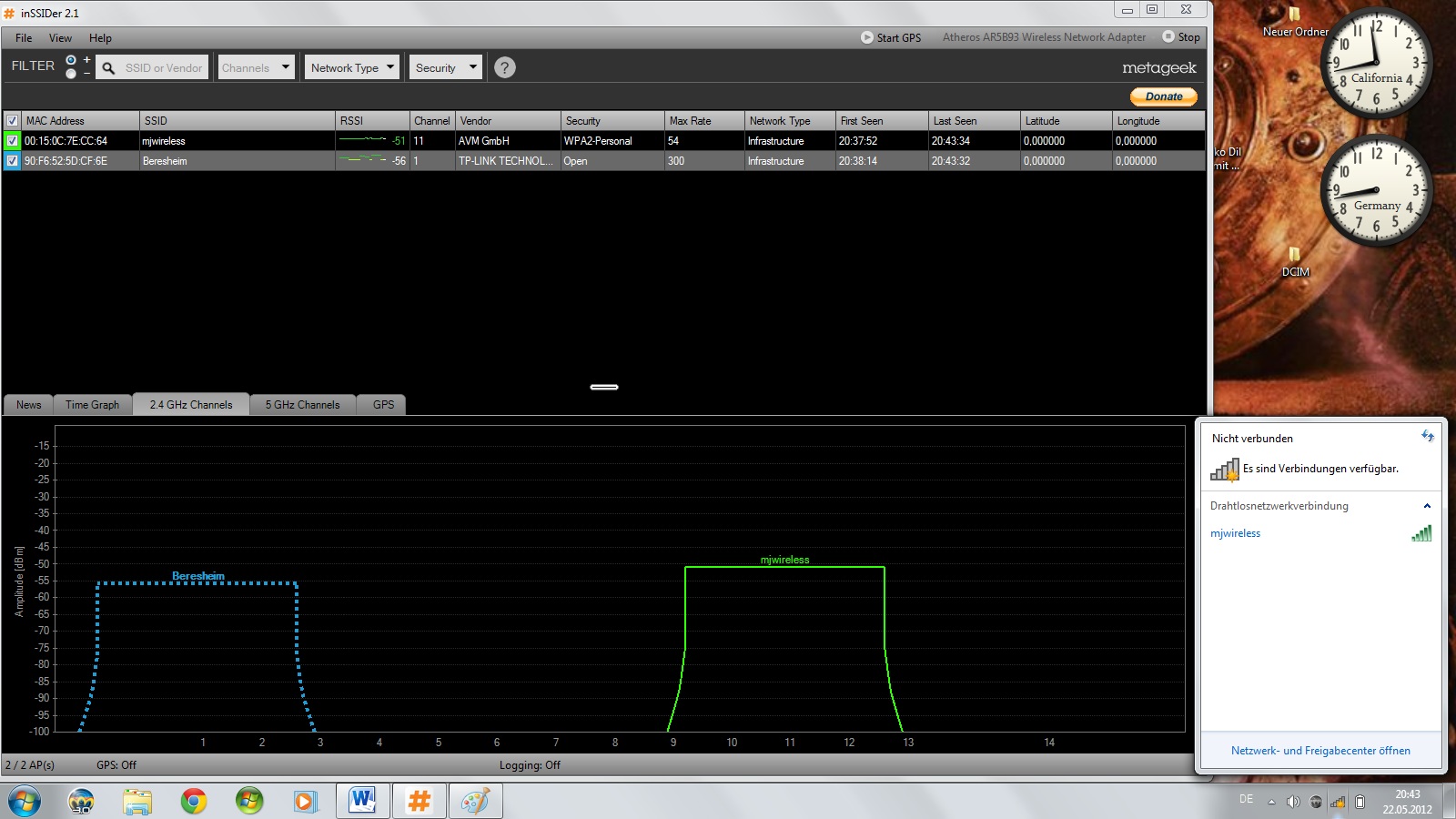Click the battery tray icon
1456x819 pixels.
click(1360, 802)
